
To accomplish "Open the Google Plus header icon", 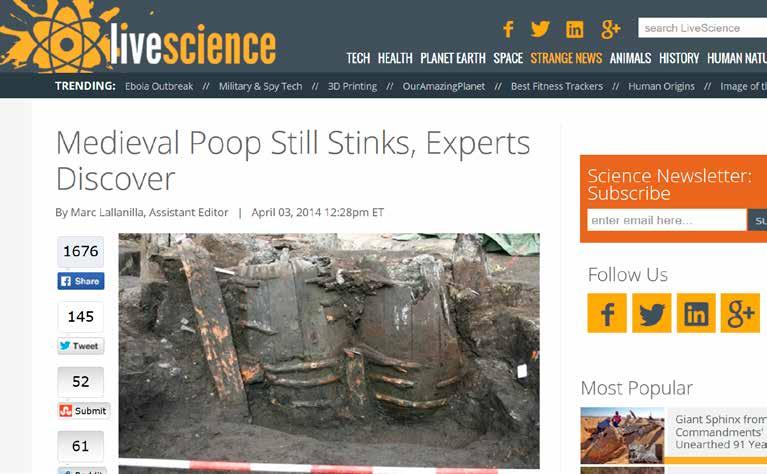I will point(610,29).
